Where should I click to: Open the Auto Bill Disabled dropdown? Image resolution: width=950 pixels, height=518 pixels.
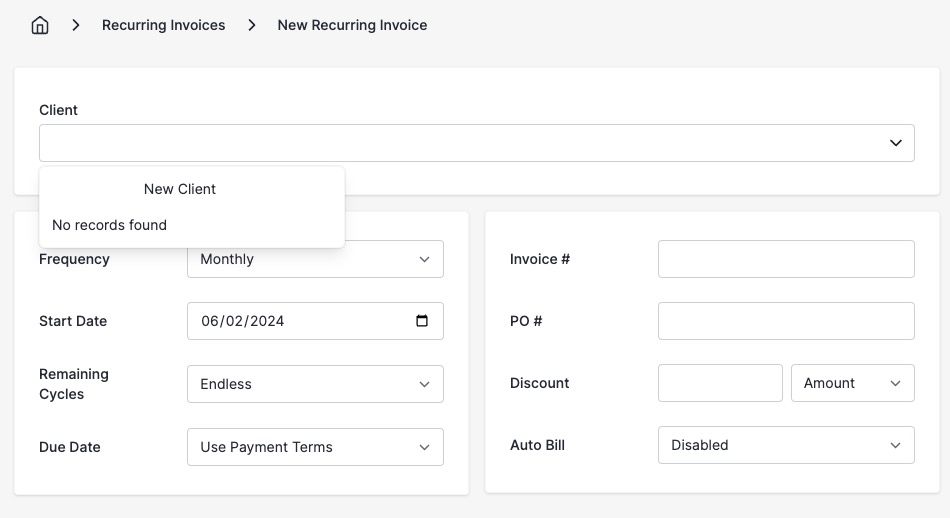[x=786, y=445]
